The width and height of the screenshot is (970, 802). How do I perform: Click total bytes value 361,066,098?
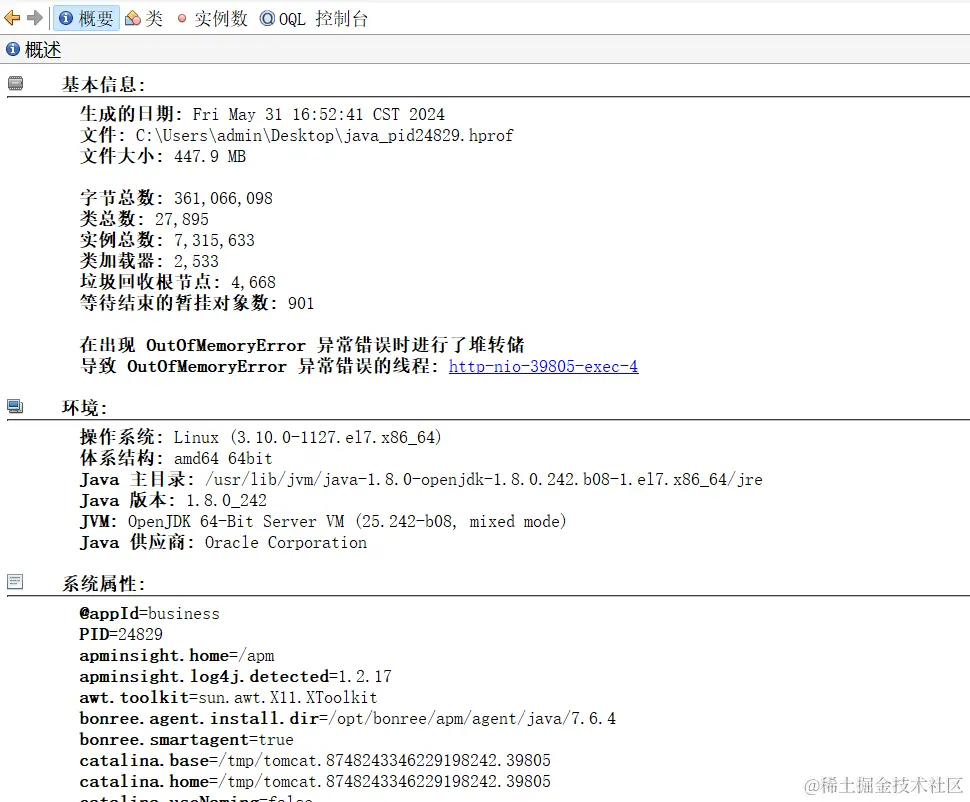[x=223, y=199]
